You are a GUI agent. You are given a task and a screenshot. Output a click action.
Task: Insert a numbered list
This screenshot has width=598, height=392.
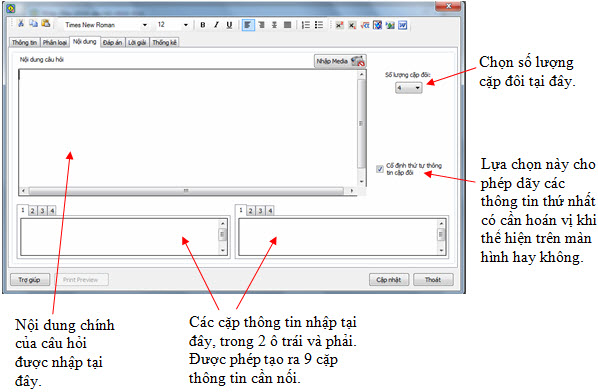(306, 25)
